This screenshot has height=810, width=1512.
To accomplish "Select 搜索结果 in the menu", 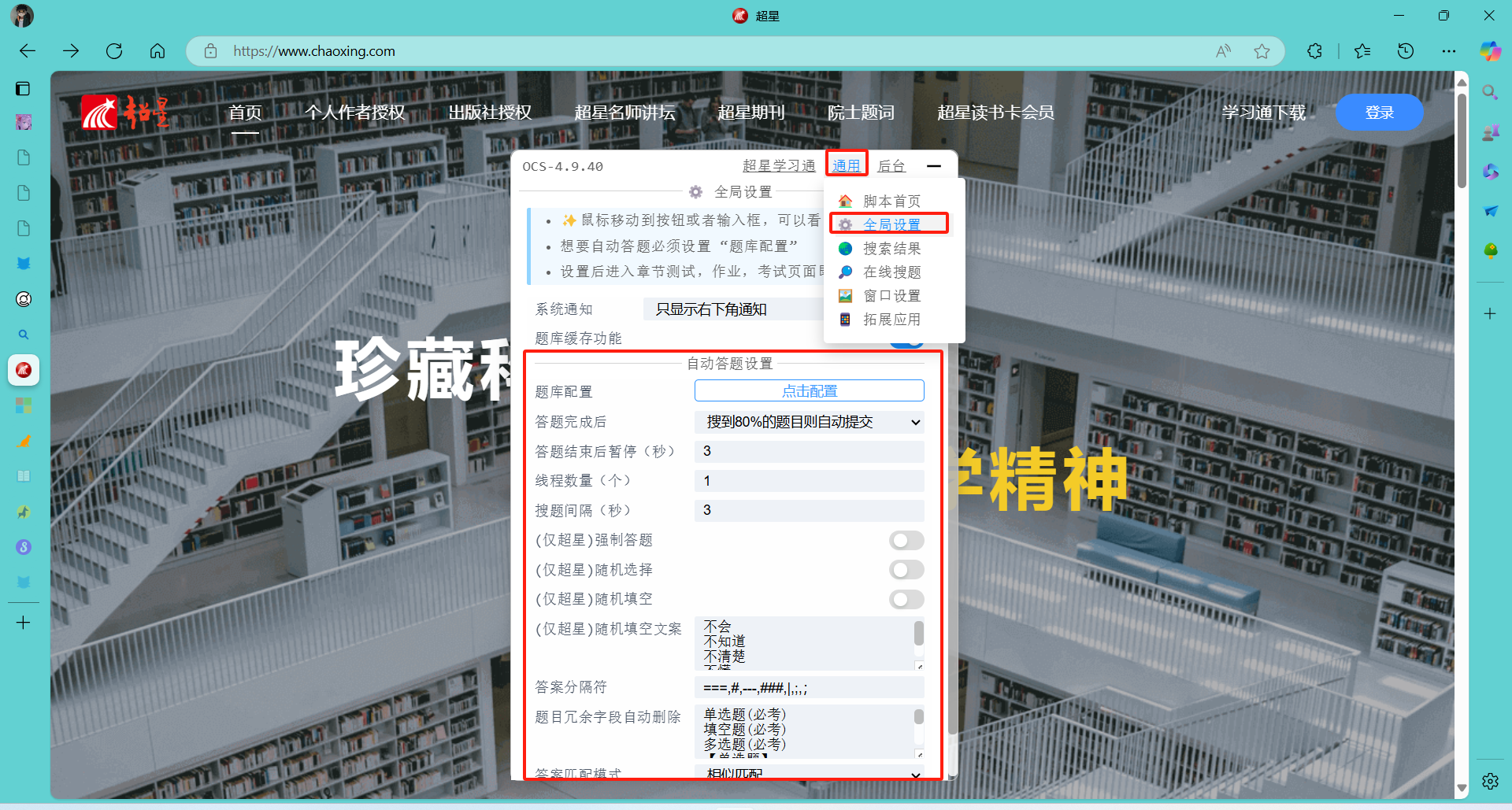I will click(x=891, y=248).
